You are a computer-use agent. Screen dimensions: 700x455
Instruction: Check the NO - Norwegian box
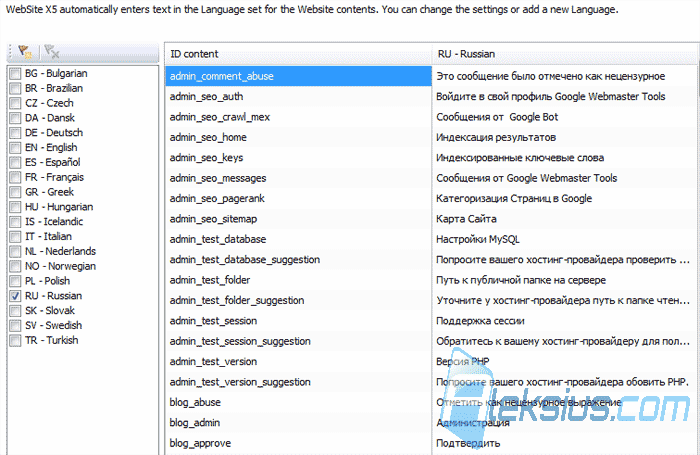click(15, 266)
